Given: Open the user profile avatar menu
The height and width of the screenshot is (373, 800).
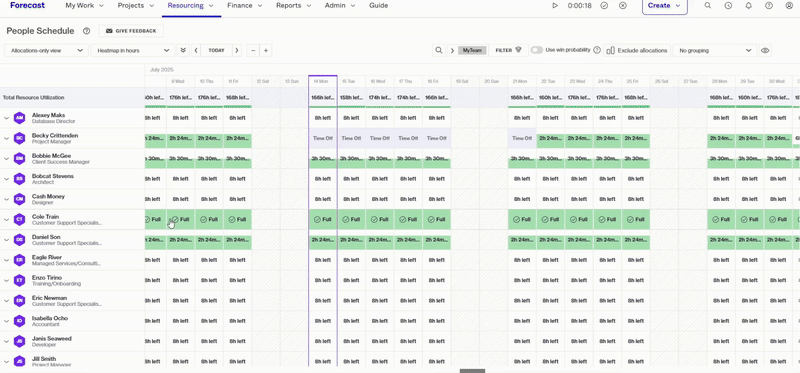Looking at the screenshot, I should coord(789,6).
